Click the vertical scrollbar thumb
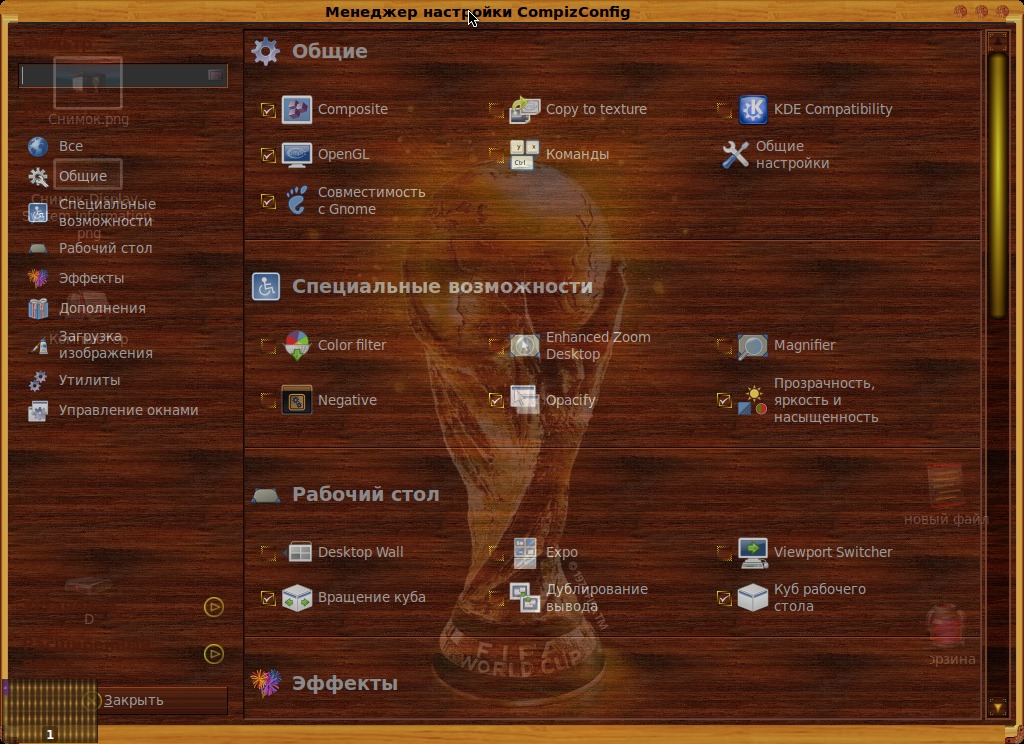Screen dimensions: 1024x744 point(997,186)
